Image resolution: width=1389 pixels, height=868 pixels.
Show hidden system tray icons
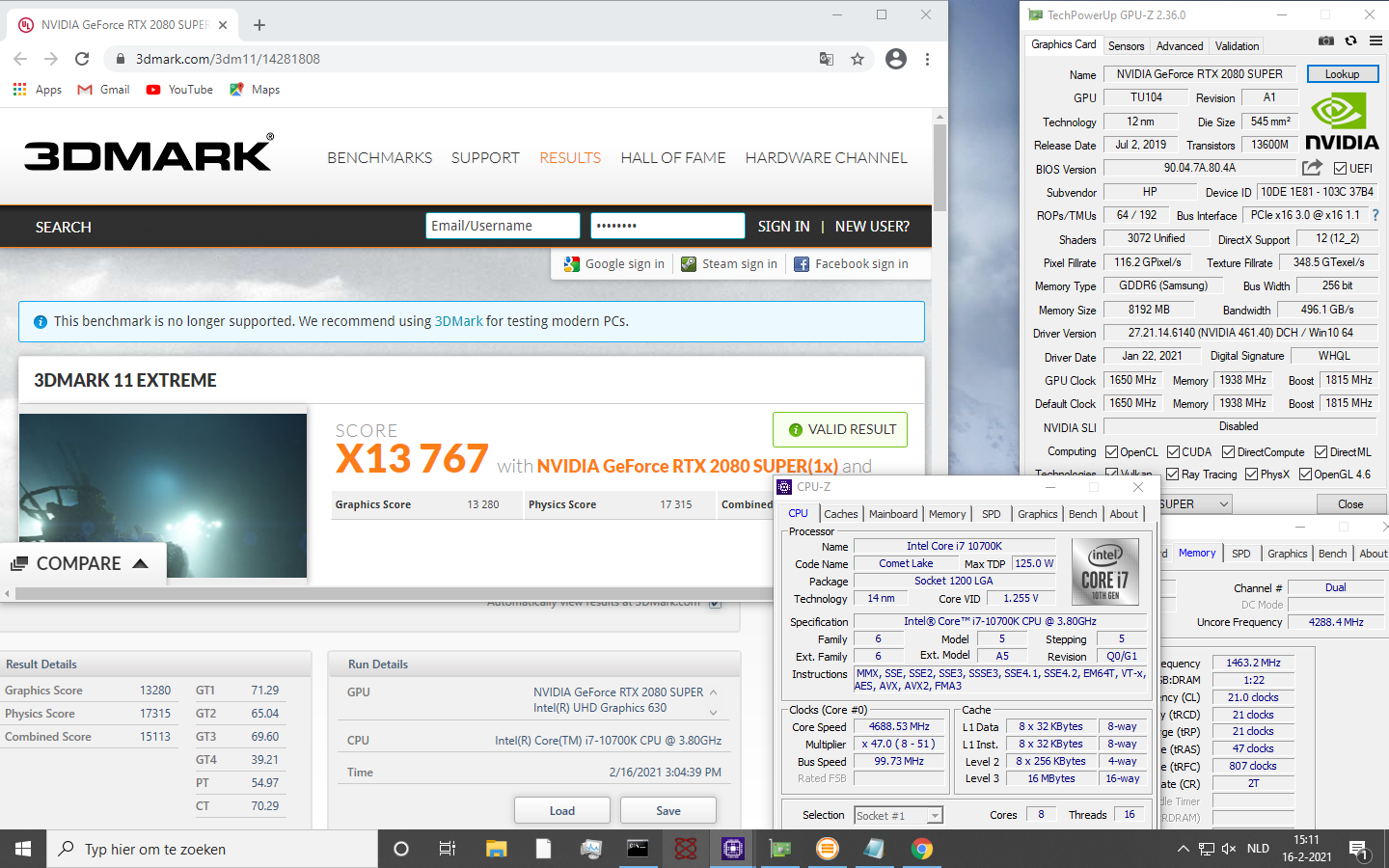[1183, 849]
